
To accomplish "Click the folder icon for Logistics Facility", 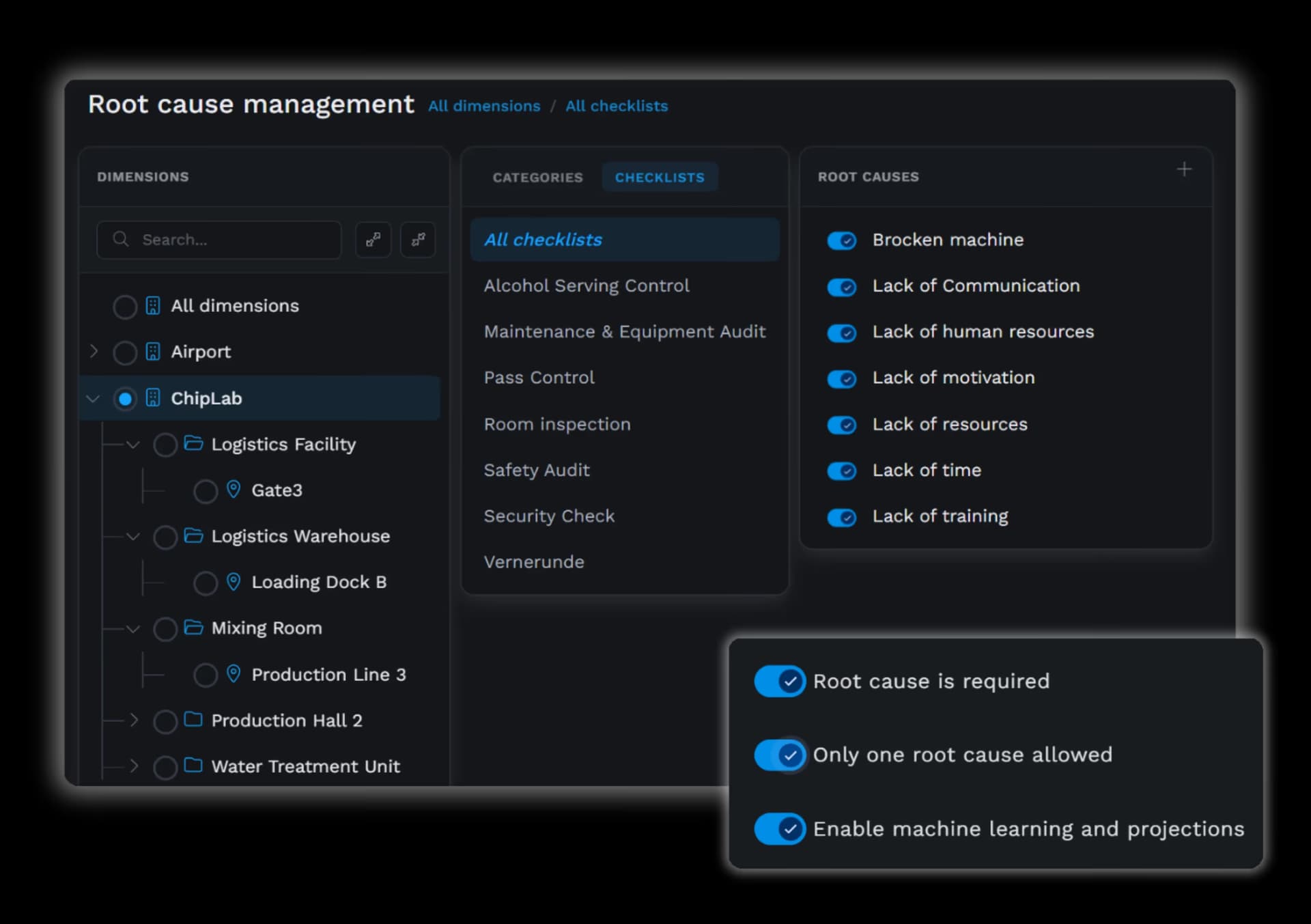I will tap(194, 443).
